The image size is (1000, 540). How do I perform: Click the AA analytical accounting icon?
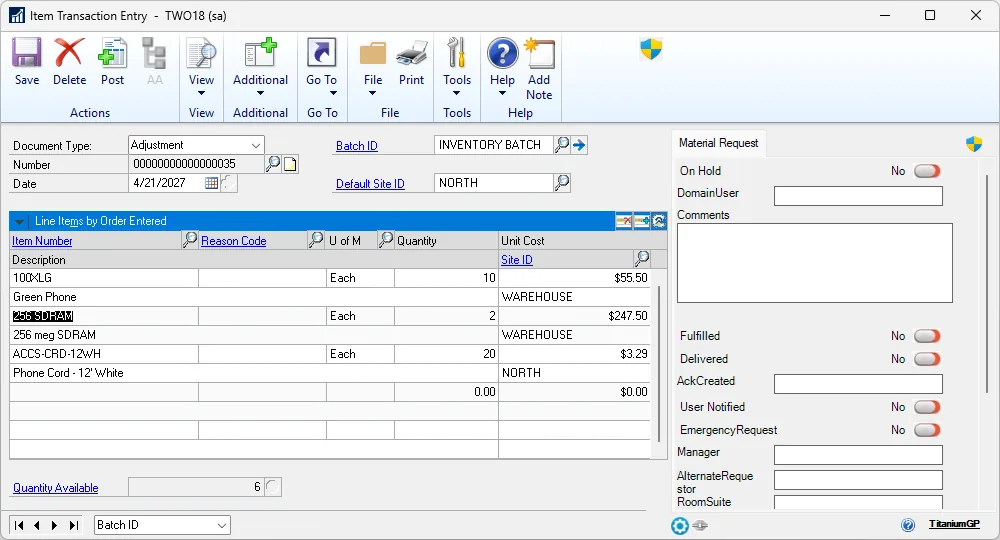(154, 52)
